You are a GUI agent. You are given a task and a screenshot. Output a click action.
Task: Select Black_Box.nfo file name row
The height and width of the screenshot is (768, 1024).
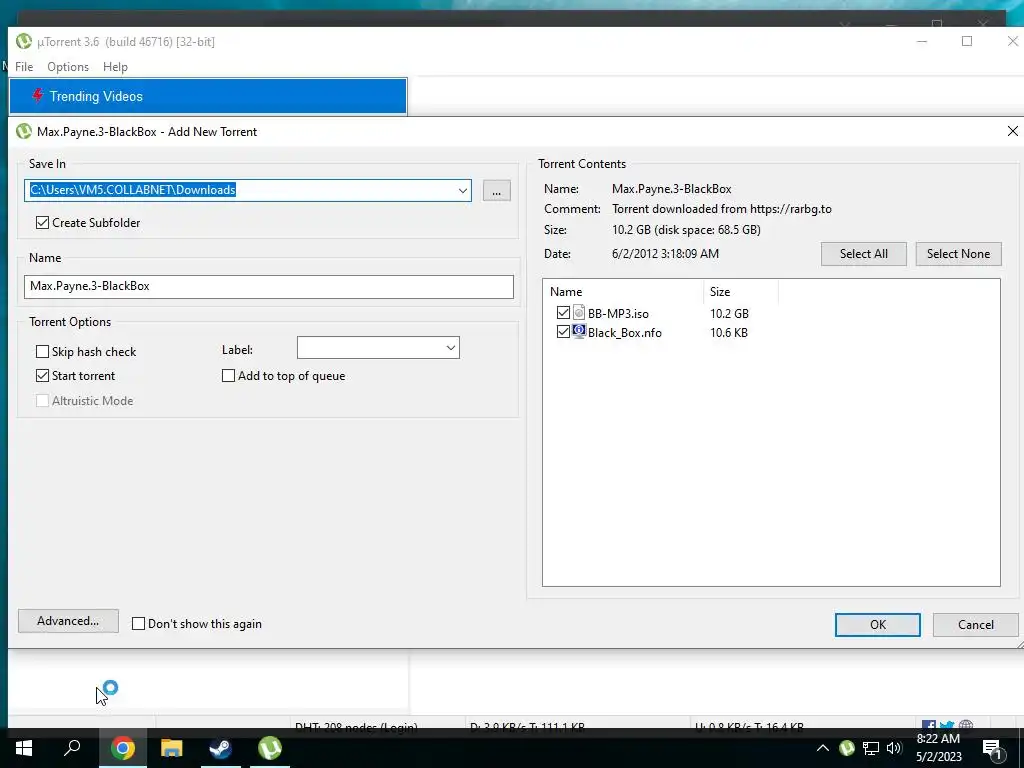pos(624,332)
